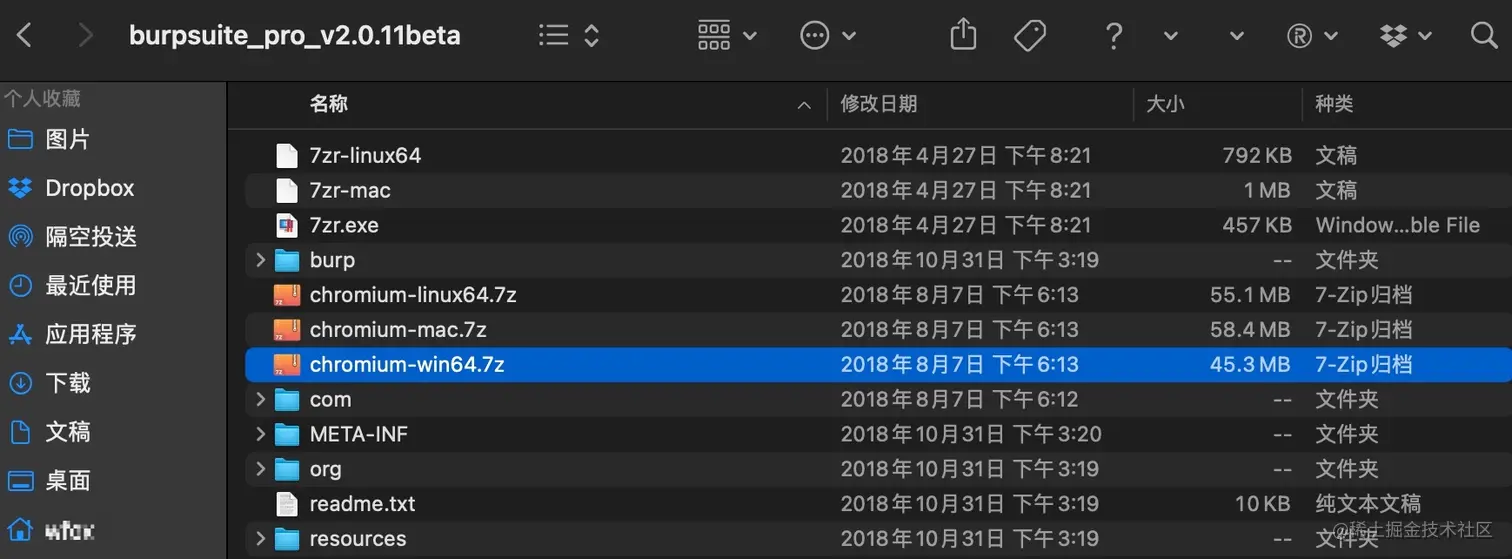Viewport: 1512px width, 559px height.
Task: Click the question mark help icon
Action: pos(1113,36)
